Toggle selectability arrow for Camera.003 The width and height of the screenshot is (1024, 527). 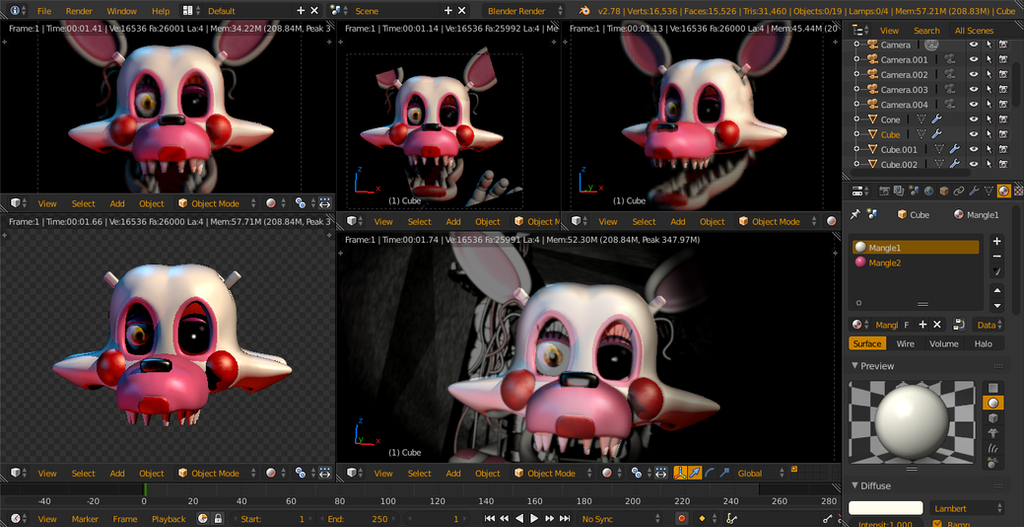point(988,89)
